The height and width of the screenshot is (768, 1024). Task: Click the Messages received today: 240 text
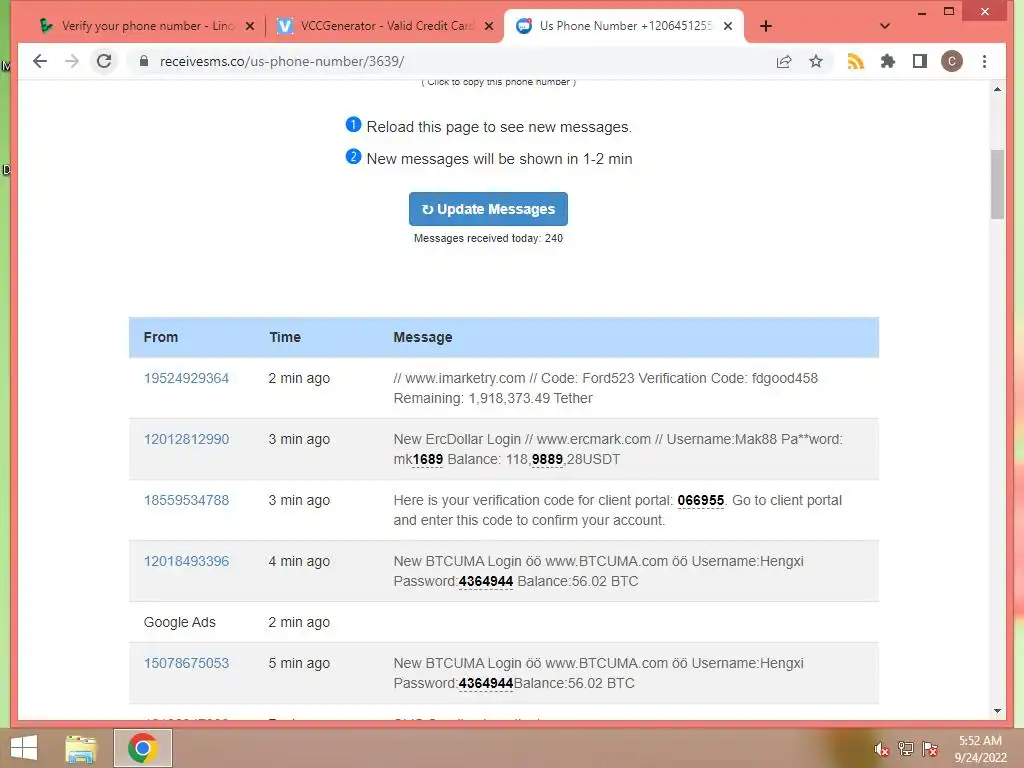pyautogui.click(x=488, y=238)
